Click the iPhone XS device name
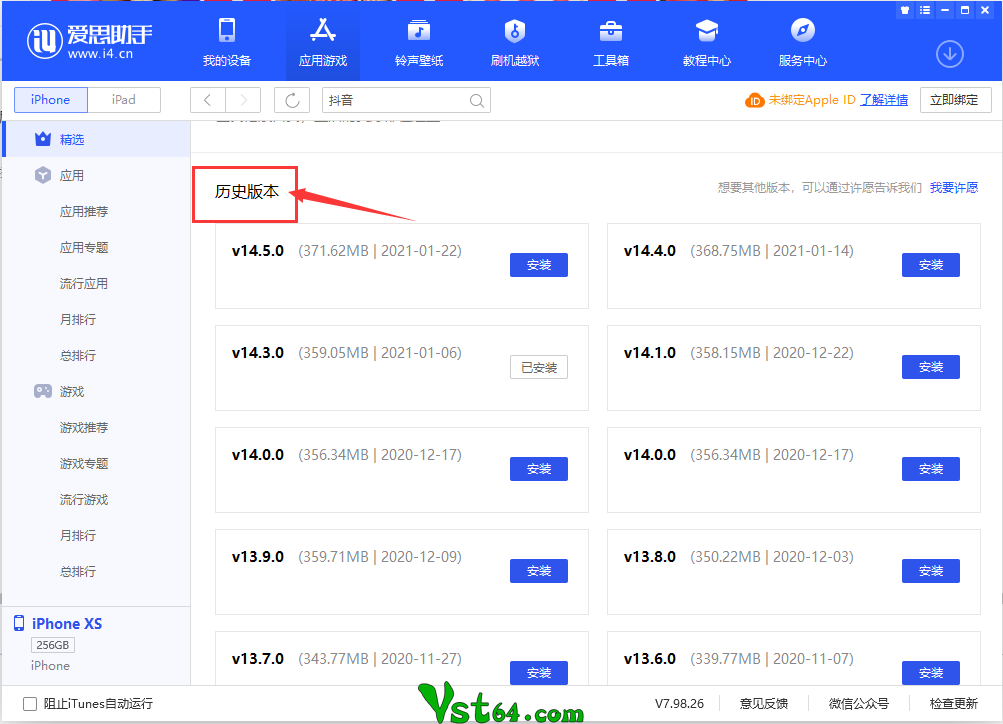Viewport: 1003px width, 724px height. 67,624
